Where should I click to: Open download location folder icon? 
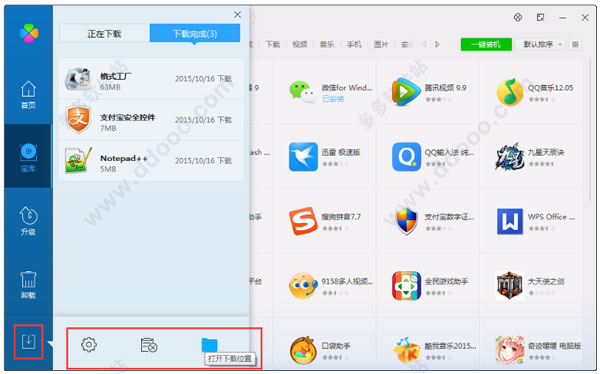point(209,345)
